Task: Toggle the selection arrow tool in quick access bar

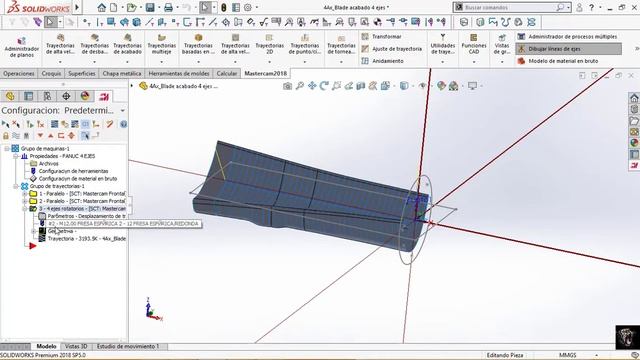Action: point(205,7)
